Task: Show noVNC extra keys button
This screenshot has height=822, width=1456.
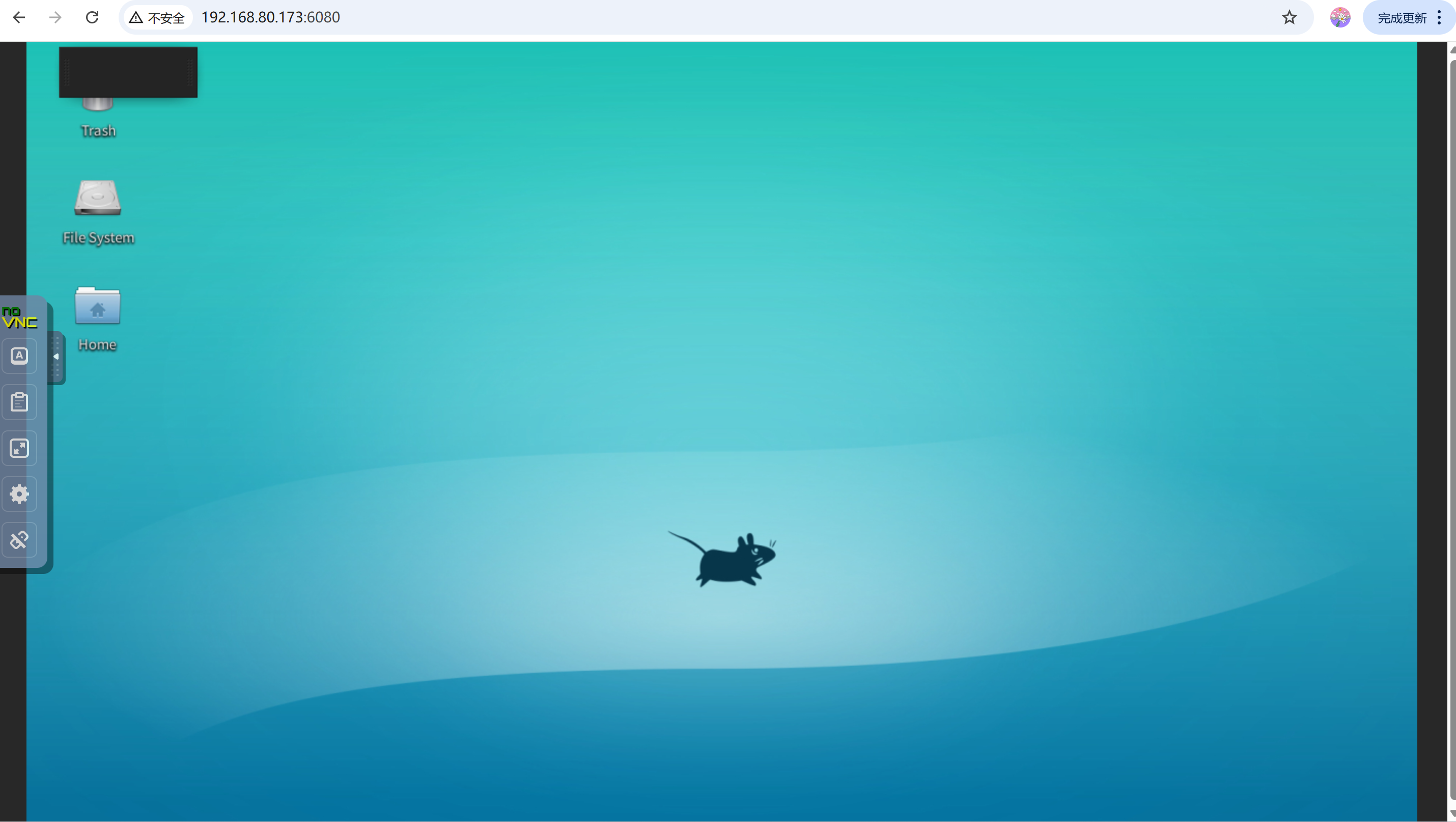Action: pyautogui.click(x=19, y=356)
